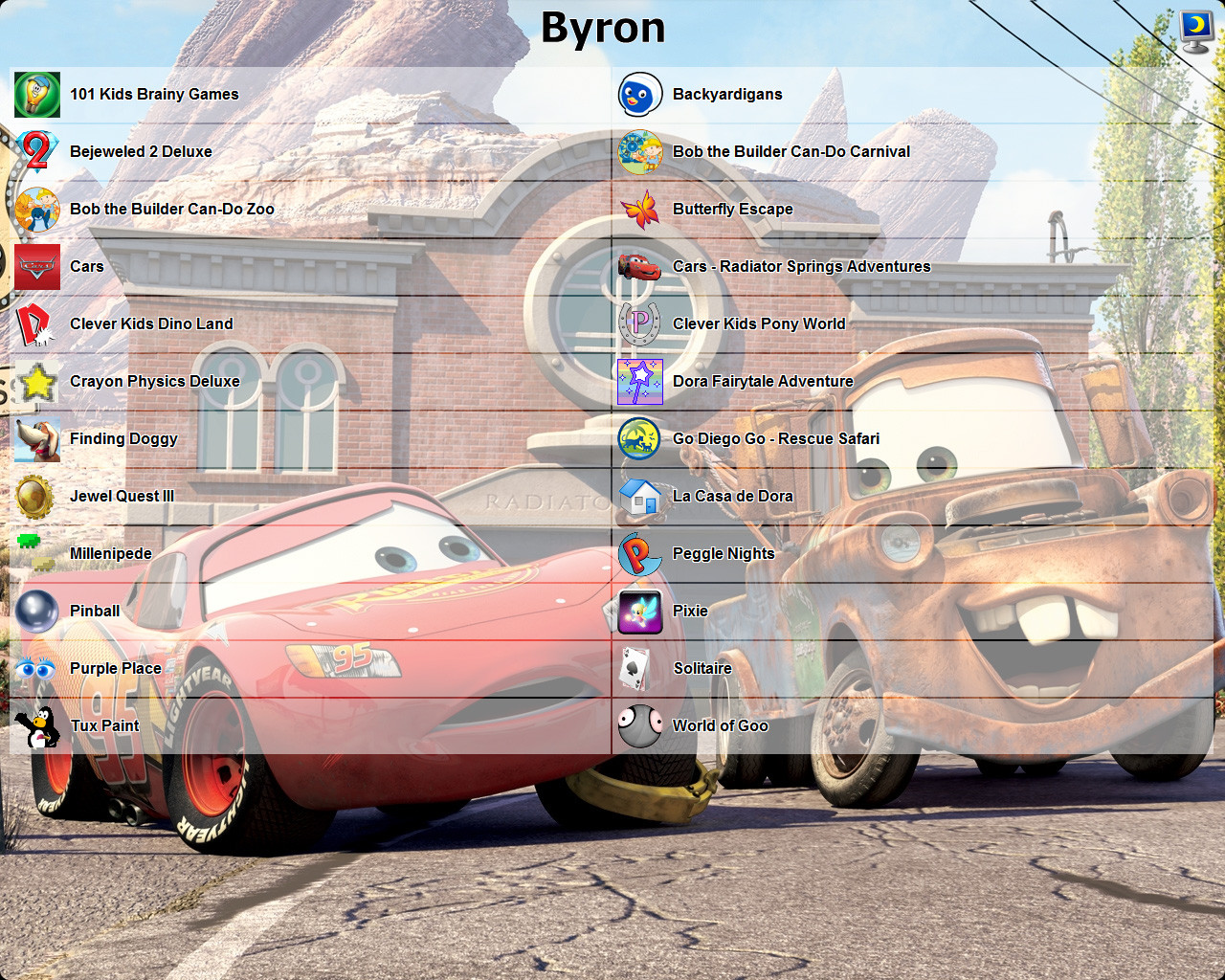1225x980 pixels.
Task: Click the Pinball steel ball icon
Action: coord(37,612)
